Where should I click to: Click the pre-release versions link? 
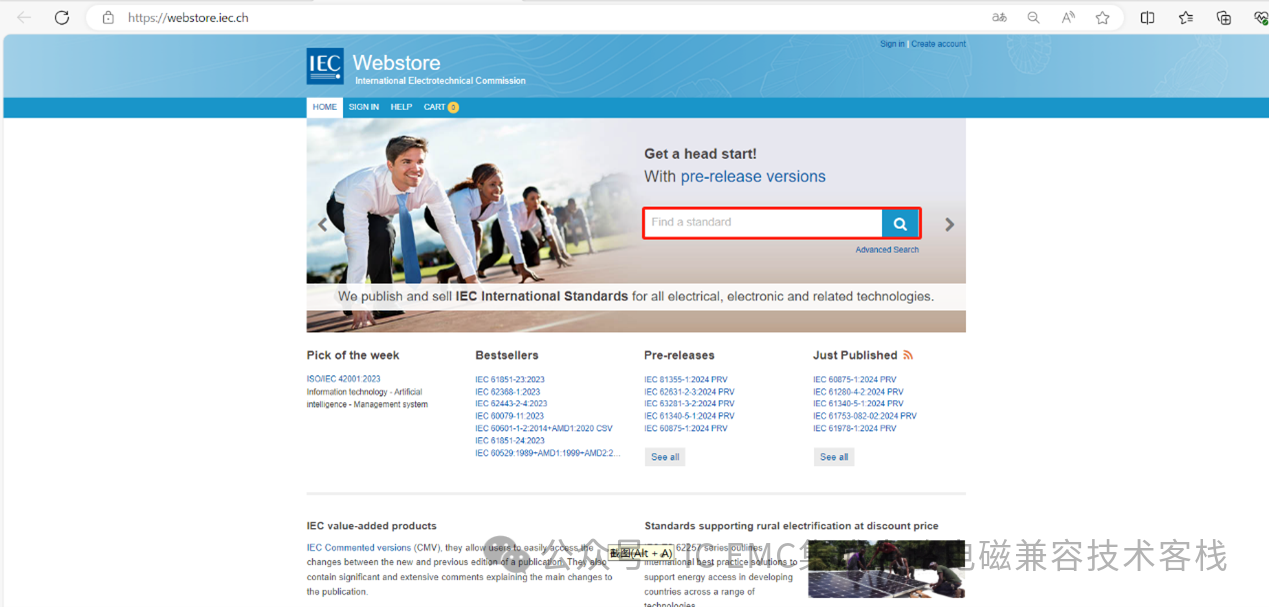tap(753, 177)
